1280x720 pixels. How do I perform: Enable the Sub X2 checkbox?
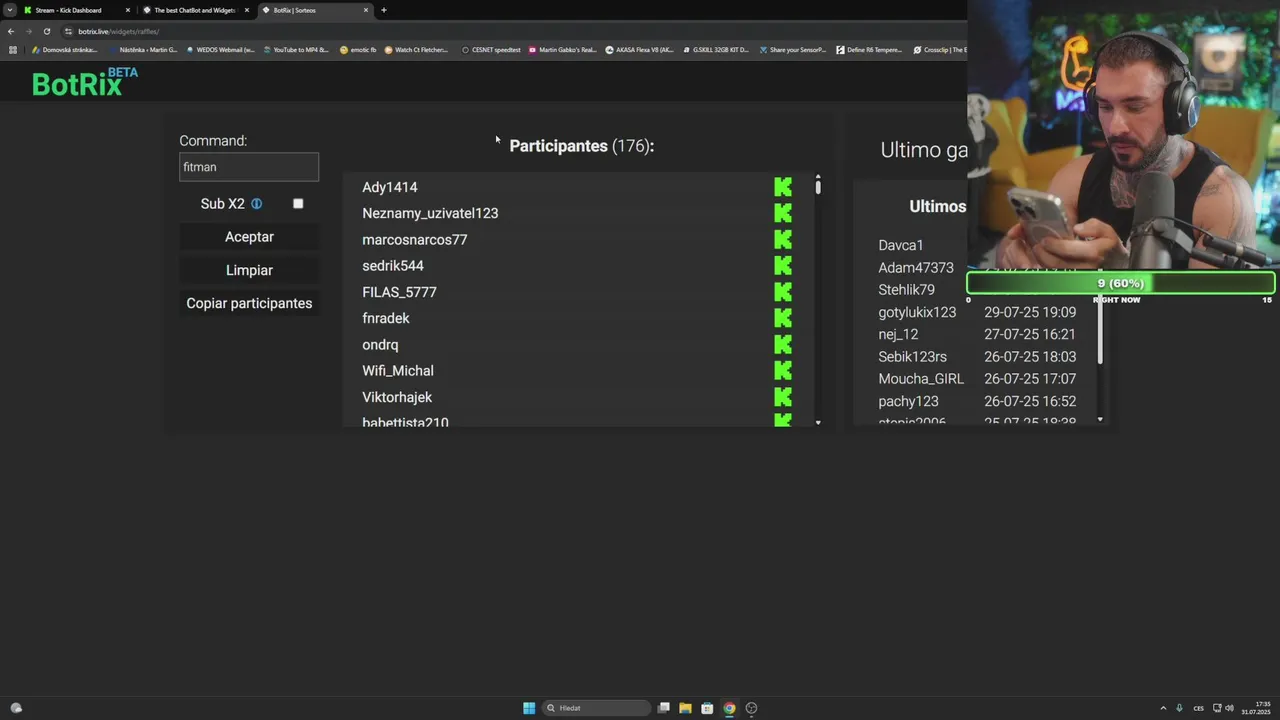(298, 203)
